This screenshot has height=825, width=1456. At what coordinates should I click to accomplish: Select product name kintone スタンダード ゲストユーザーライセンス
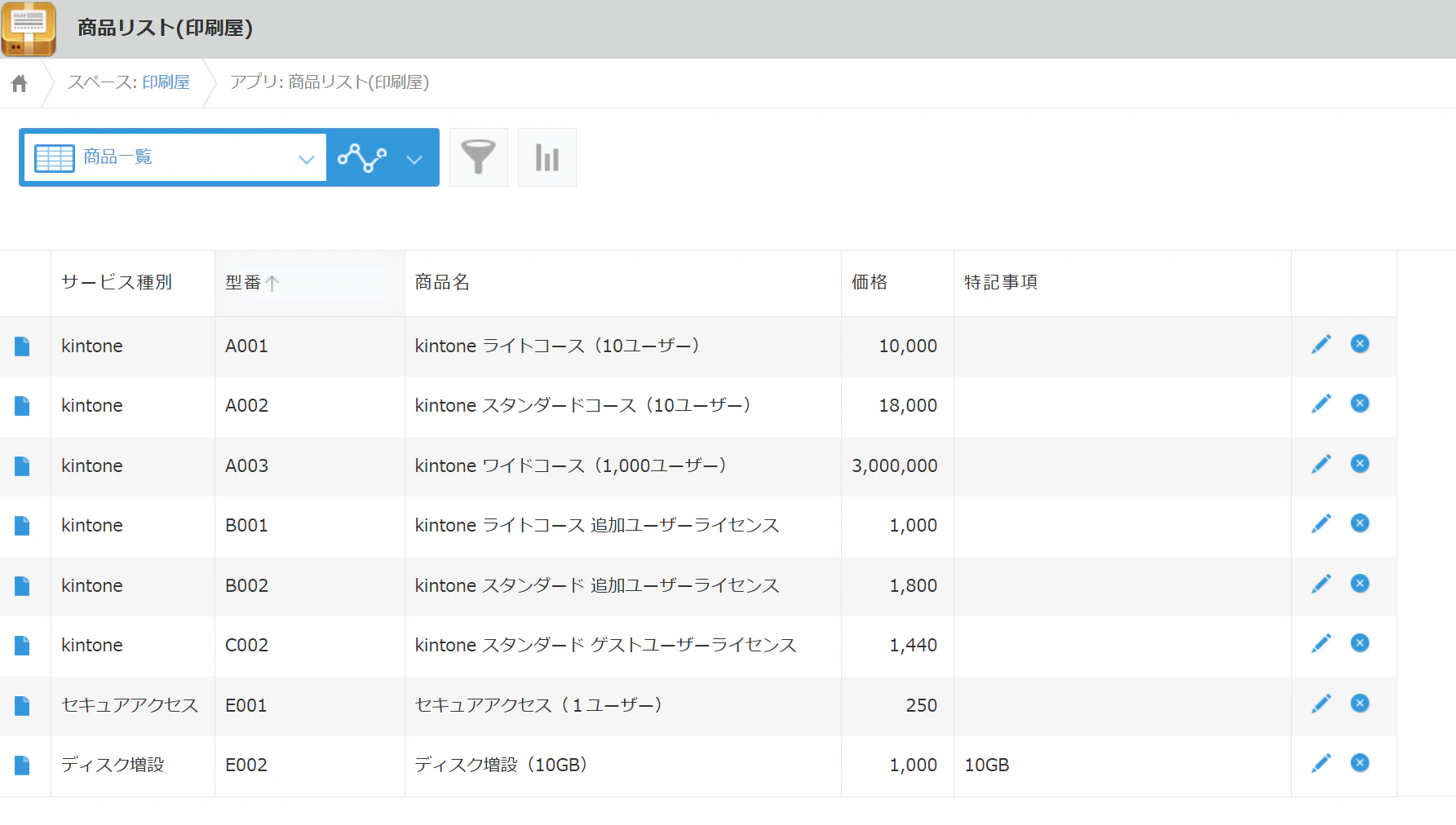pos(605,646)
